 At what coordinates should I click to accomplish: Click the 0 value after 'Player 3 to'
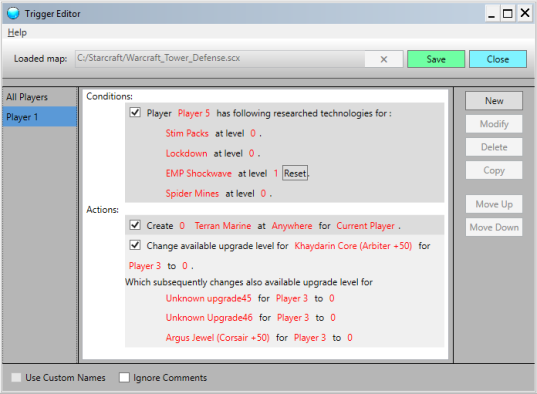185,266
